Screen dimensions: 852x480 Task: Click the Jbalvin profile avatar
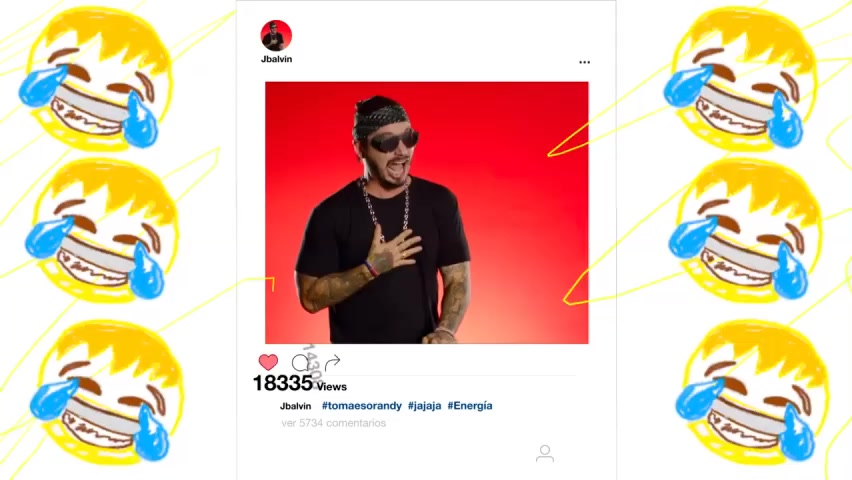pos(276,35)
